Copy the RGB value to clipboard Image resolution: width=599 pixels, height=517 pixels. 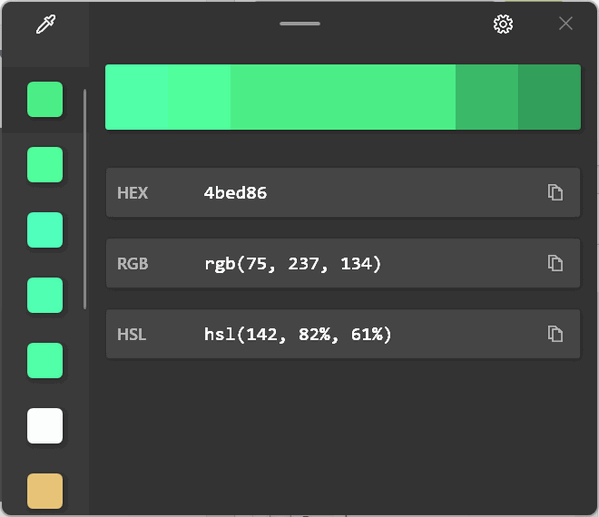555,263
